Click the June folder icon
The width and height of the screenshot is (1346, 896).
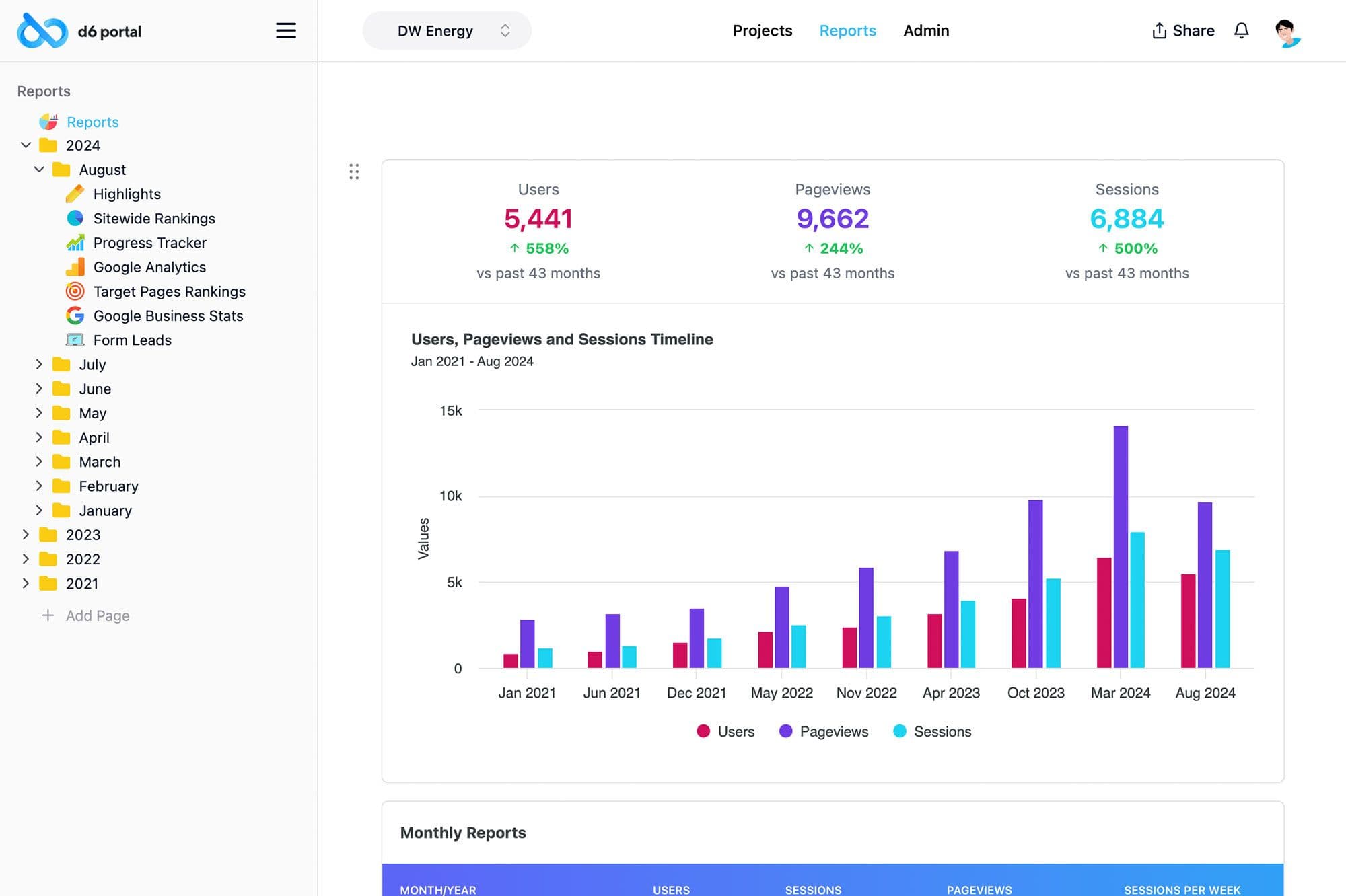61,388
